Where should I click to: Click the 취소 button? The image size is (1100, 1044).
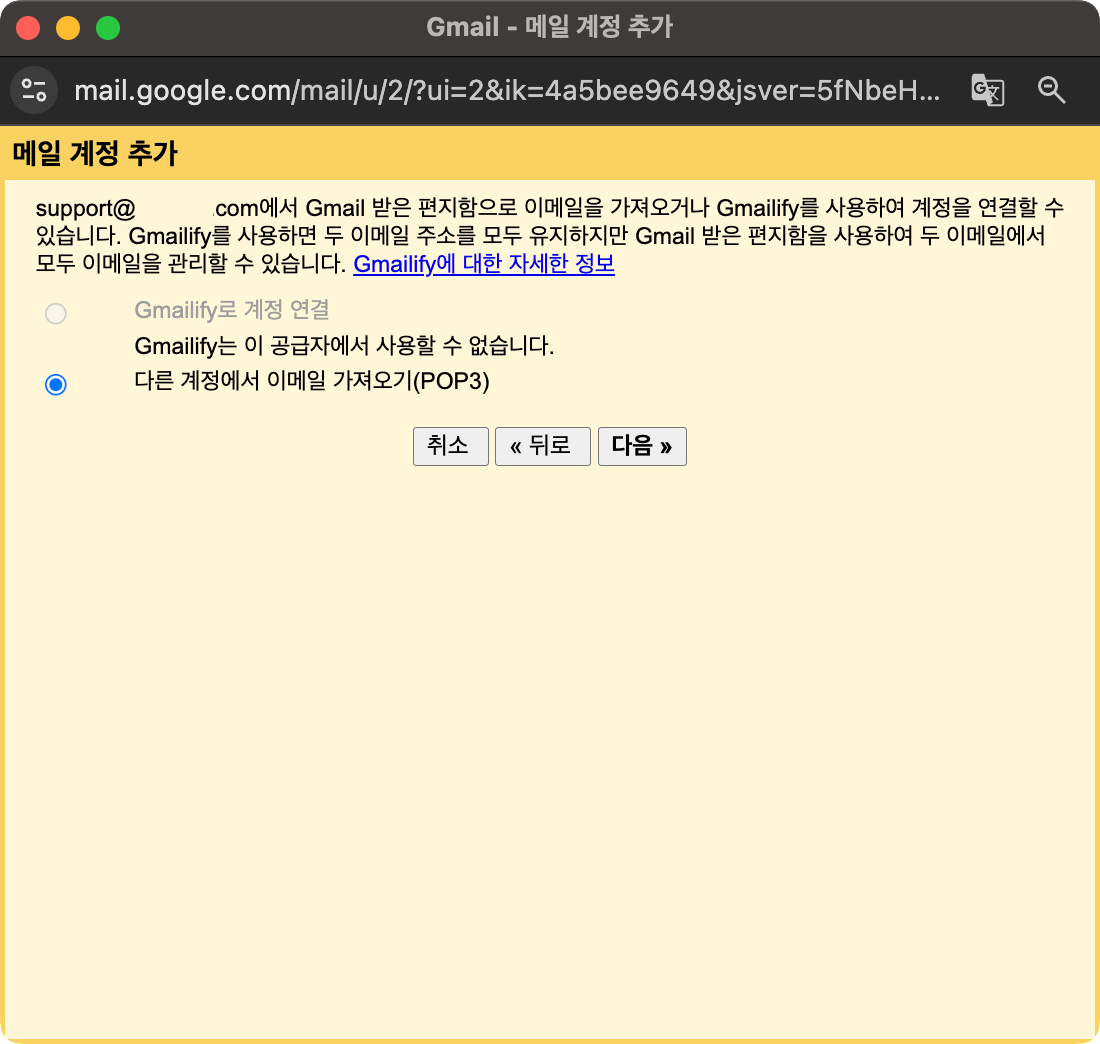coord(450,446)
